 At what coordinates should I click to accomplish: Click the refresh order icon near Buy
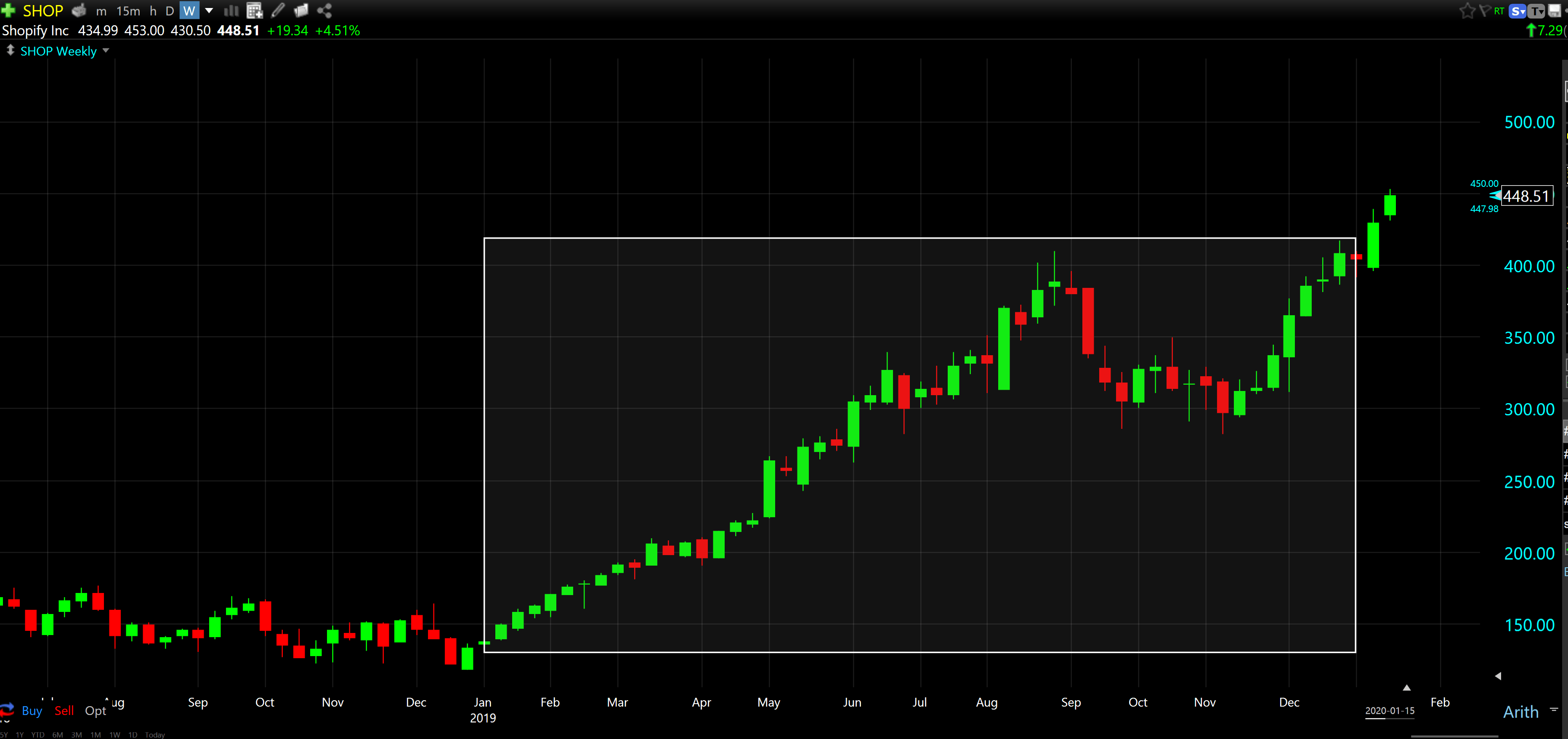pos(7,710)
